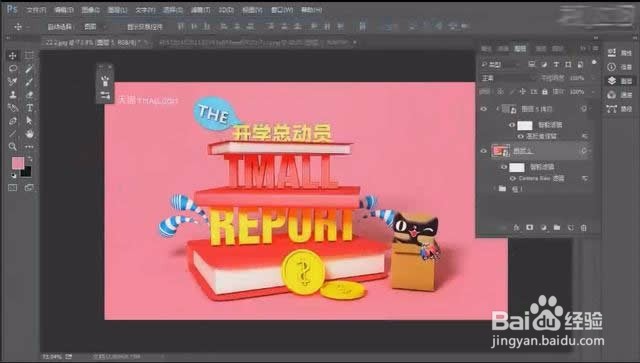Select the Rectangular Marquee tool
Image resolution: width=640 pixels, height=363 pixels.
[x=29, y=56]
